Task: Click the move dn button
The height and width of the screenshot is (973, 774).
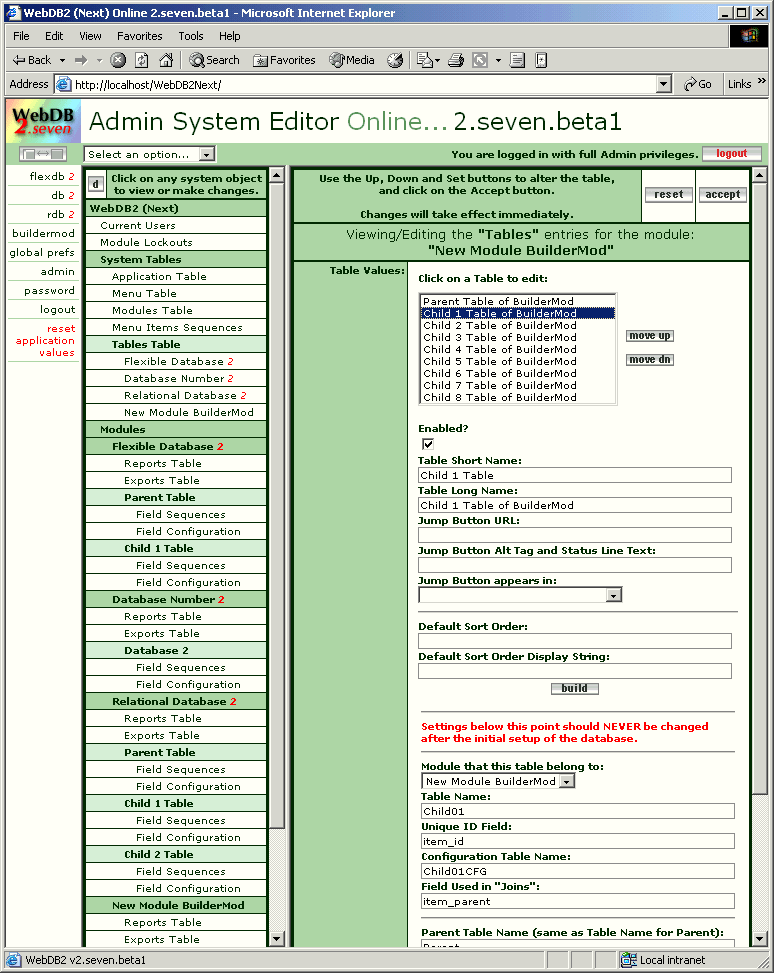Action: [649, 359]
